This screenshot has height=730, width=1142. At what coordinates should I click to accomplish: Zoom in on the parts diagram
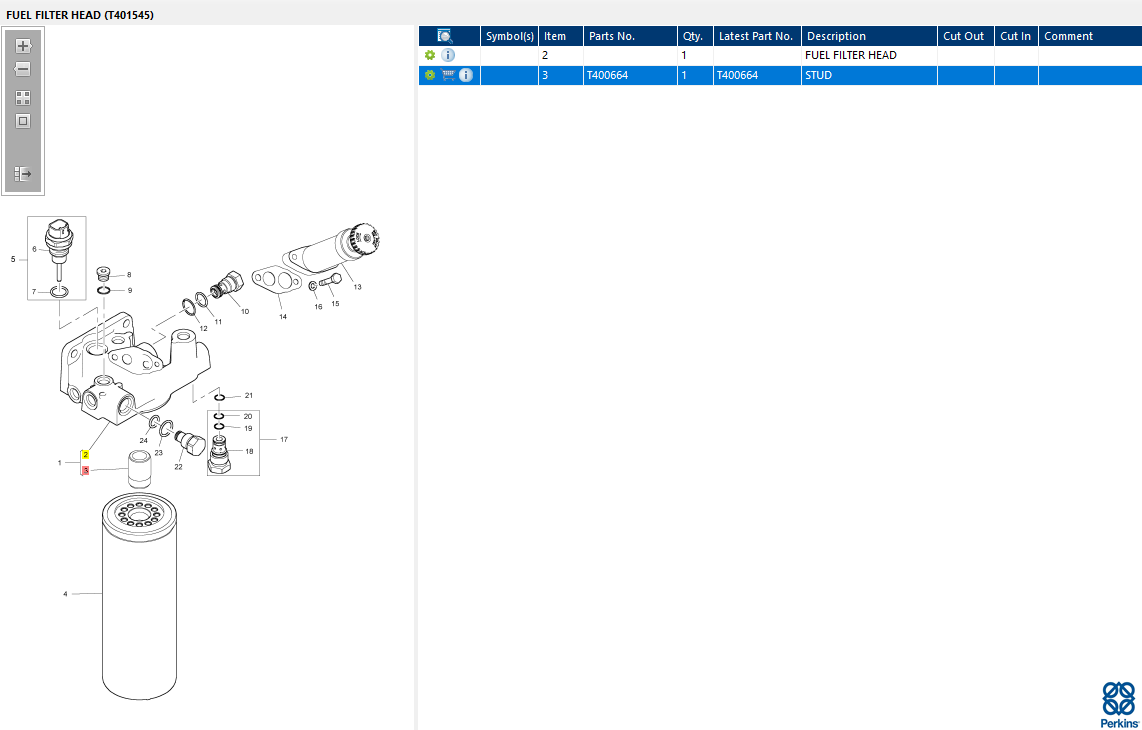pos(23,46)
